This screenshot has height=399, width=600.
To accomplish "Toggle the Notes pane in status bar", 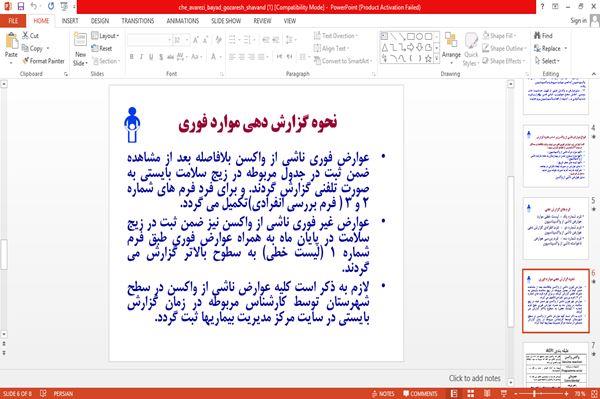I will 383,394.
